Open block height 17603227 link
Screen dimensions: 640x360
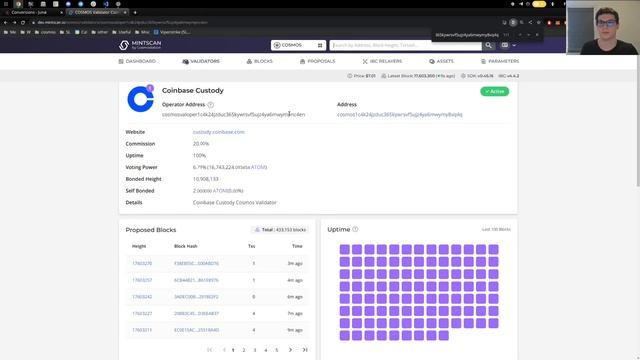click(x=142, y=313)
